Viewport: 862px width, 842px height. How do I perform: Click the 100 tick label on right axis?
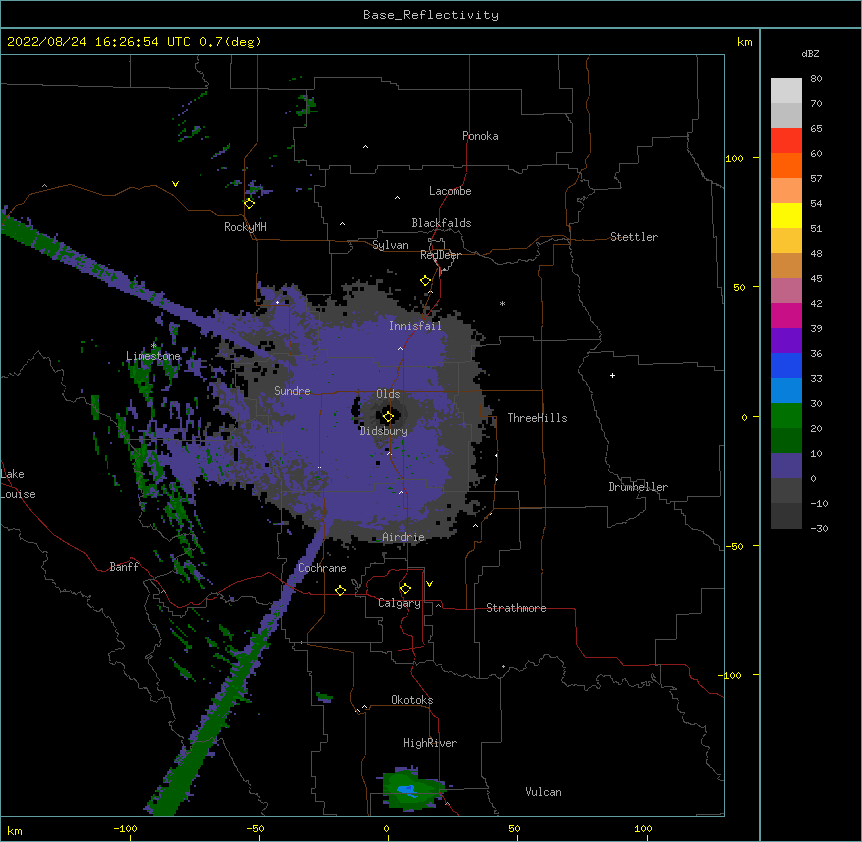[x=734, y=159]
